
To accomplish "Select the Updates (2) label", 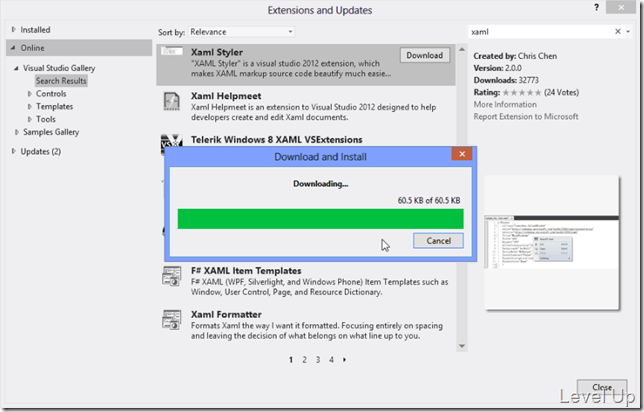I will pyautogui.click(x=41, y=152).
